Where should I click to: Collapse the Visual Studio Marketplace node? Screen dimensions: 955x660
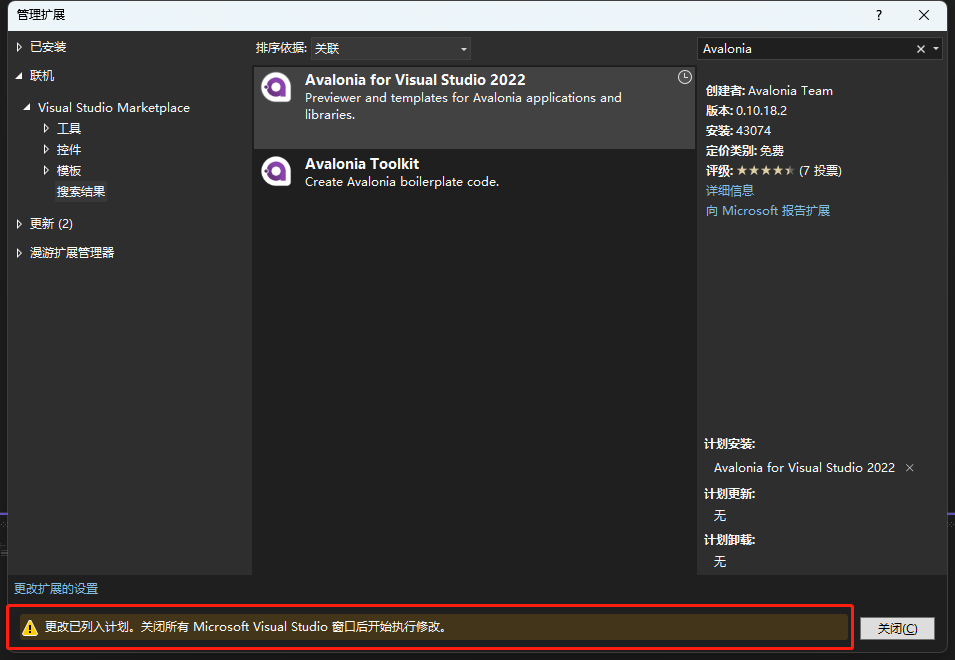pos(27,107)
